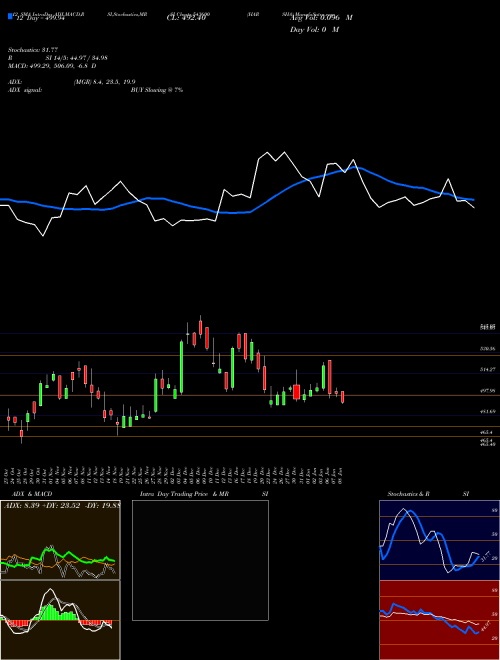Image resolution: width=500 pixels, height=660 pixels.
Task: Click the tallest green candlestick in early December
Action: (x=181, y=367)
